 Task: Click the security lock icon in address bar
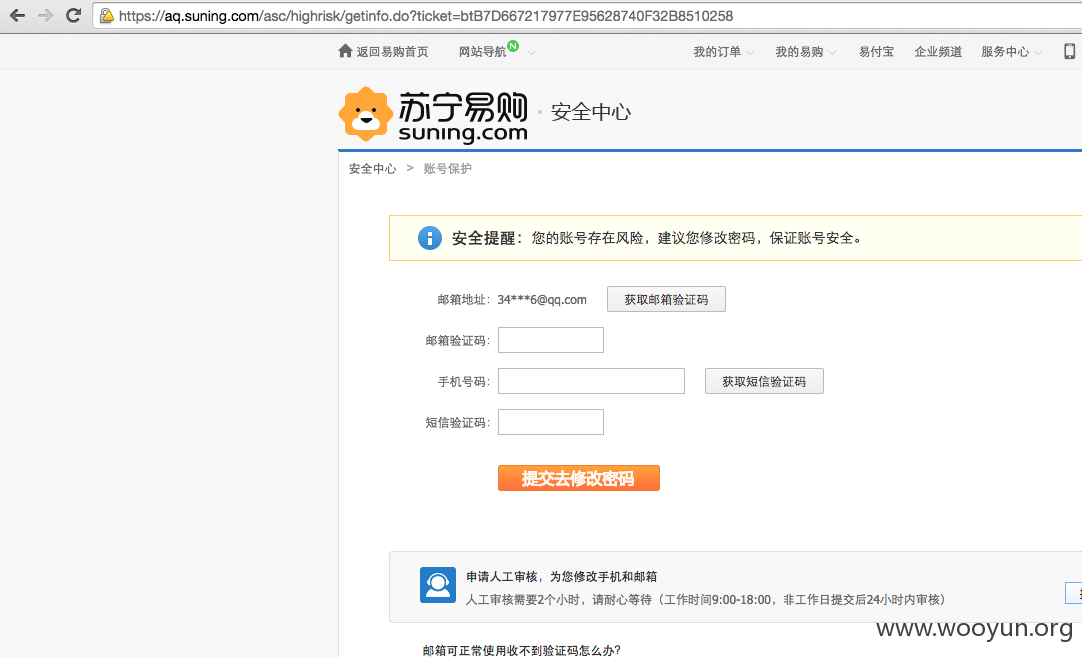[x=106, y=15]
